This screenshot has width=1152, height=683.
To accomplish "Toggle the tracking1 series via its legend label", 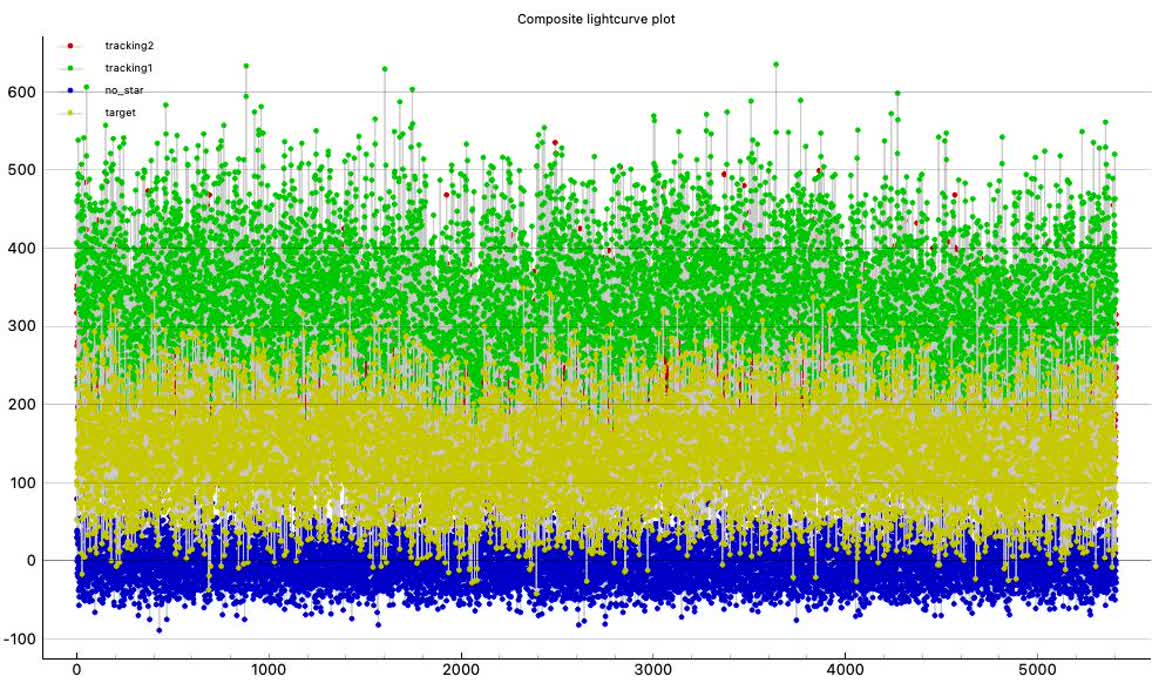I will pyautogui.click(x=128, y=68).
